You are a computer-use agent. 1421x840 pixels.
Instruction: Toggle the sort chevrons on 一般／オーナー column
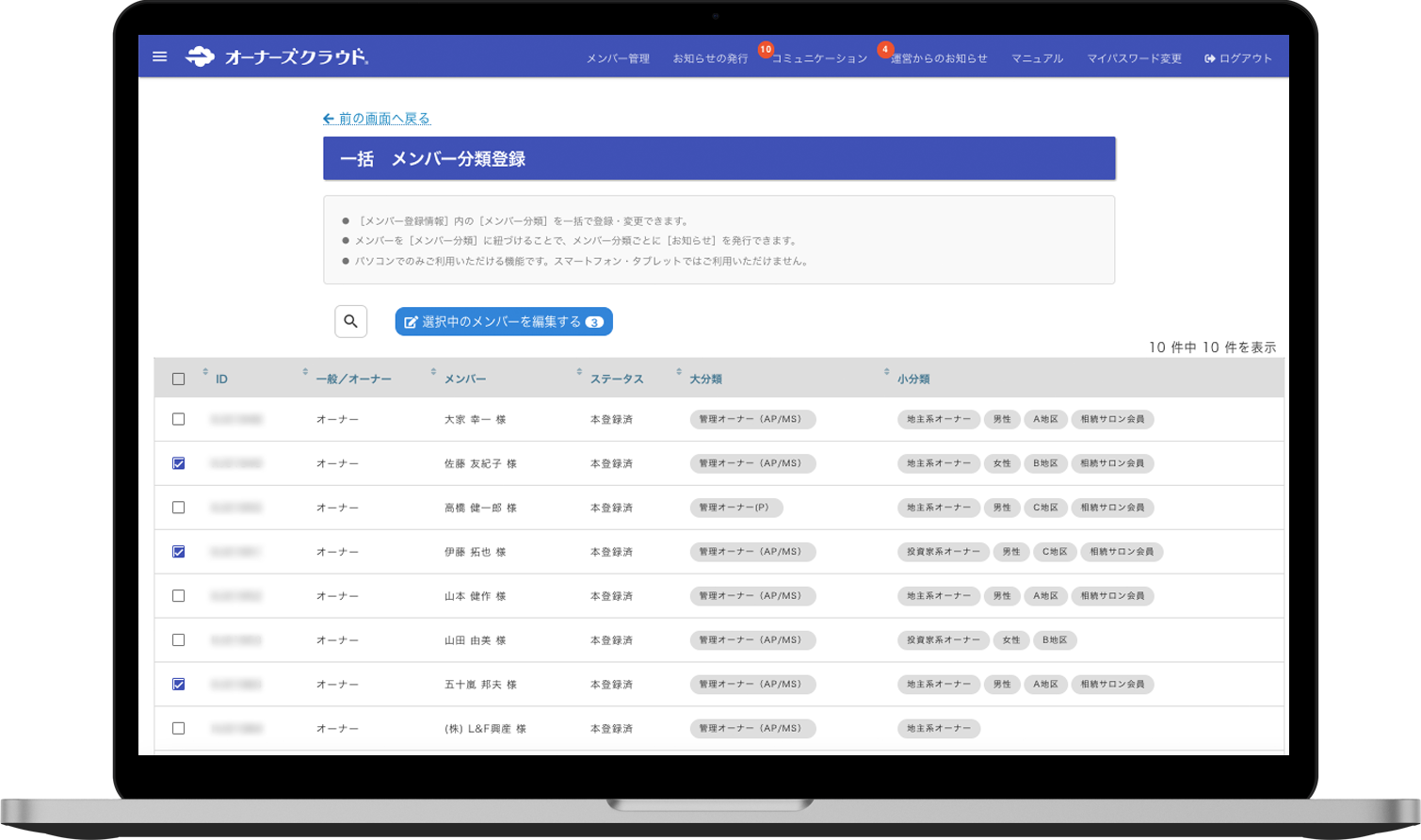coord(304,372)
